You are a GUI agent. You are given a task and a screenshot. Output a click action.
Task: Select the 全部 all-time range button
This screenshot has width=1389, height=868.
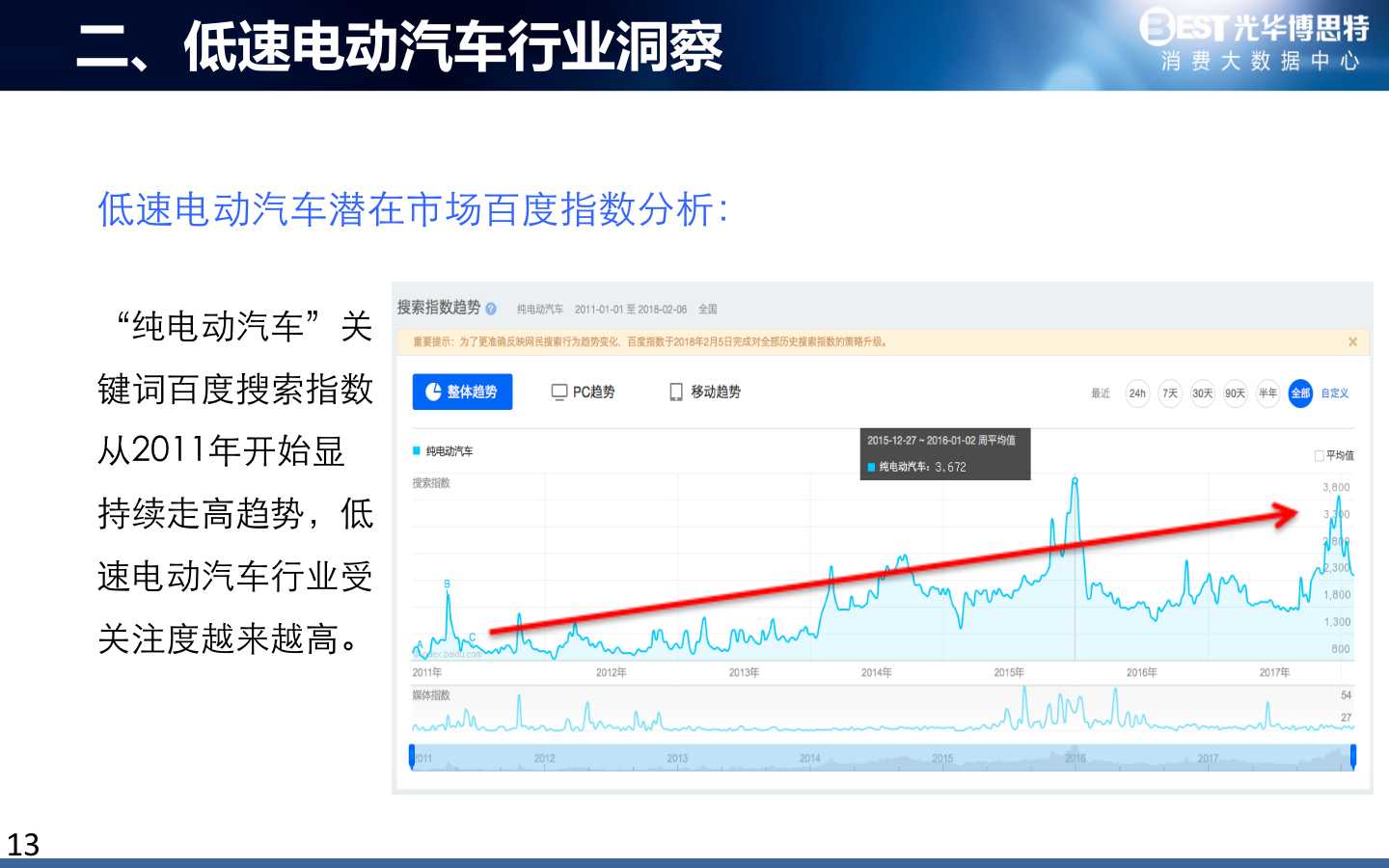pyautogui.click(x=1300, y=393)
